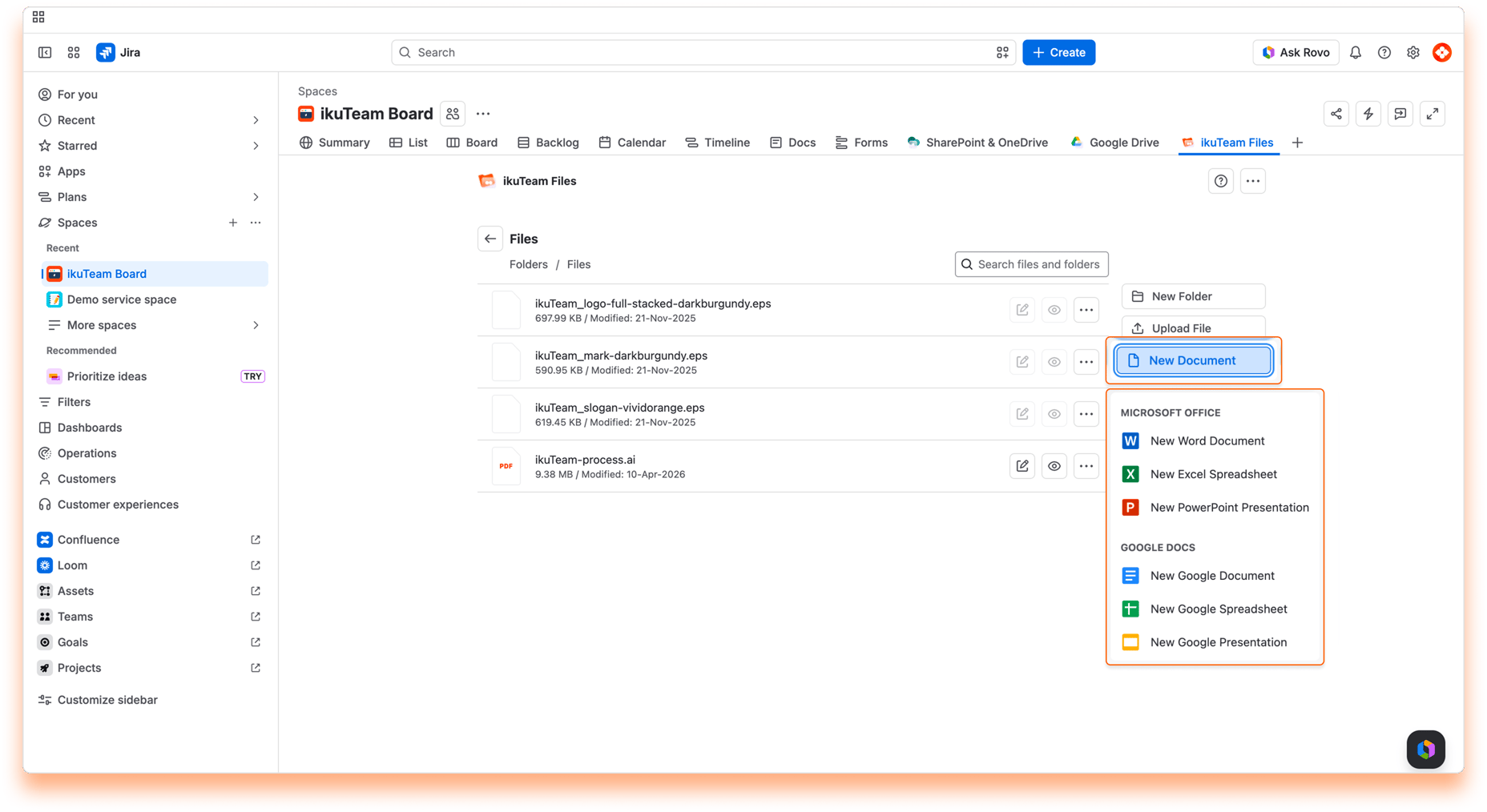Screen dimensions: 1487x812
Task: Open the automation lightning bolt icon
Action: coord(1368,114)
